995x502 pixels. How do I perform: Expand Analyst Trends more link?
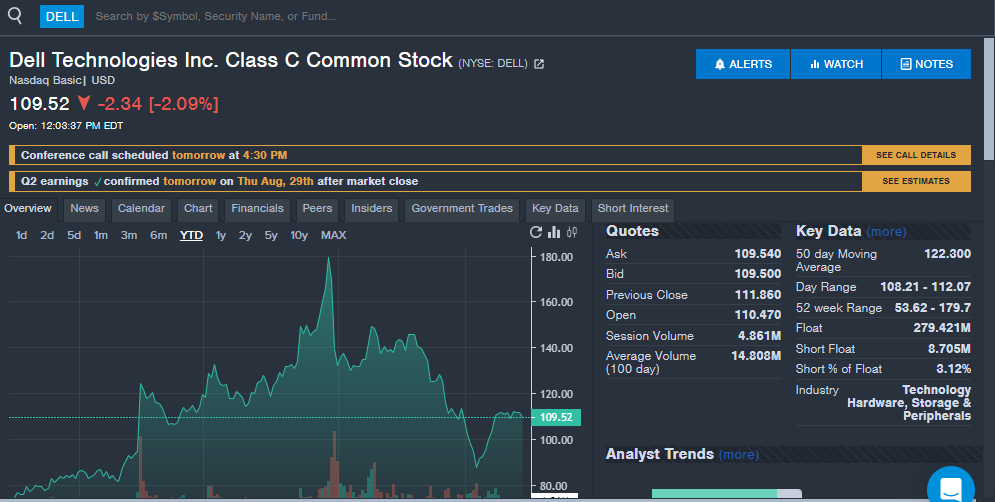(739, 454)
